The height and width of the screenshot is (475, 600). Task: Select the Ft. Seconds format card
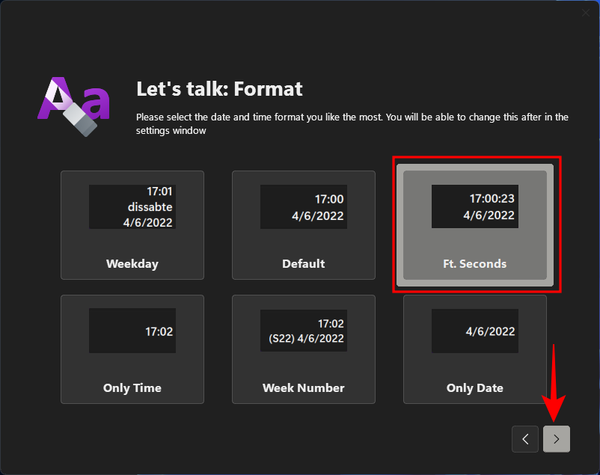tap(475, 224)
